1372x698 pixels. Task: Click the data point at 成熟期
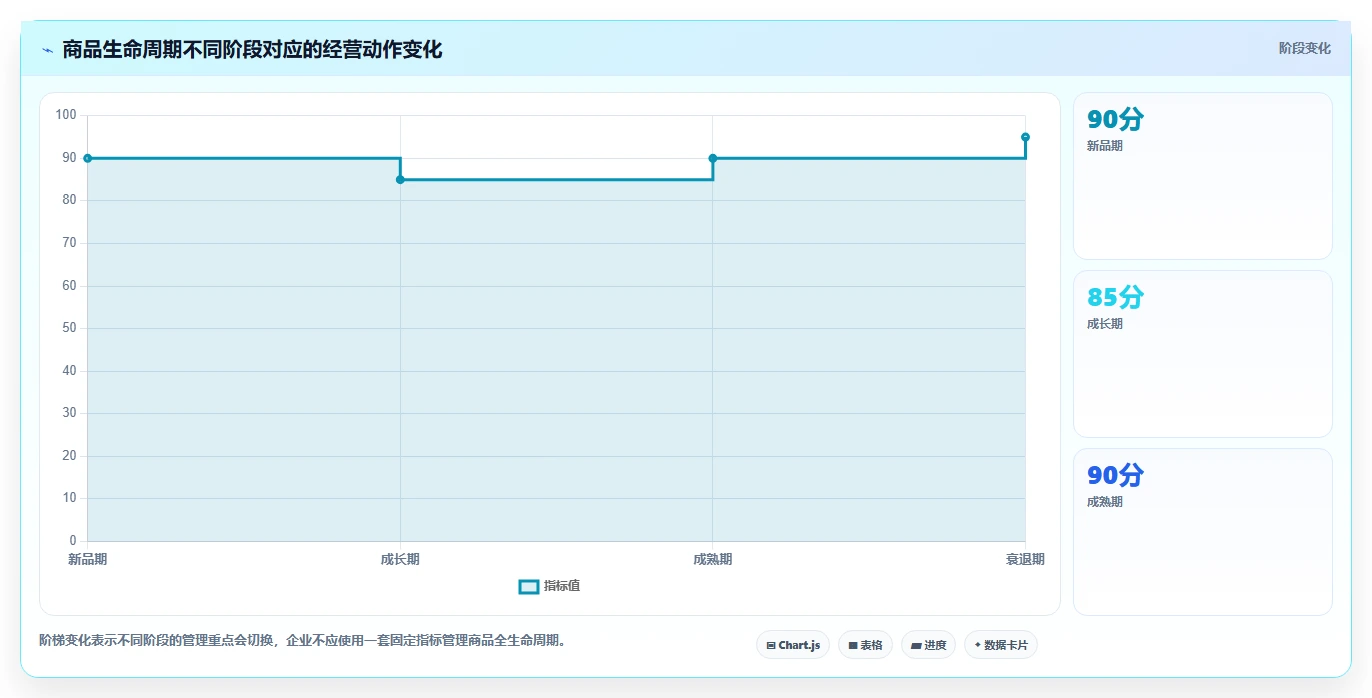(713, 158)
